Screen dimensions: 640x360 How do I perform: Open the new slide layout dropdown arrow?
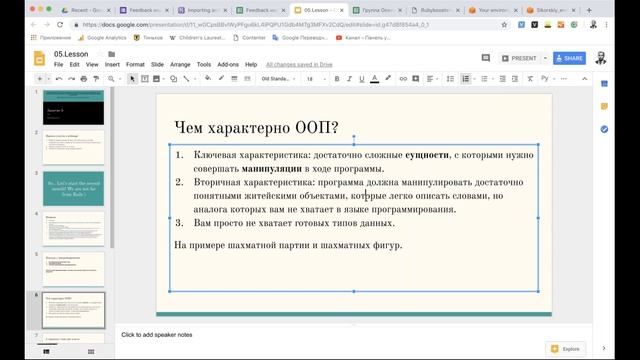pos(49,79)
